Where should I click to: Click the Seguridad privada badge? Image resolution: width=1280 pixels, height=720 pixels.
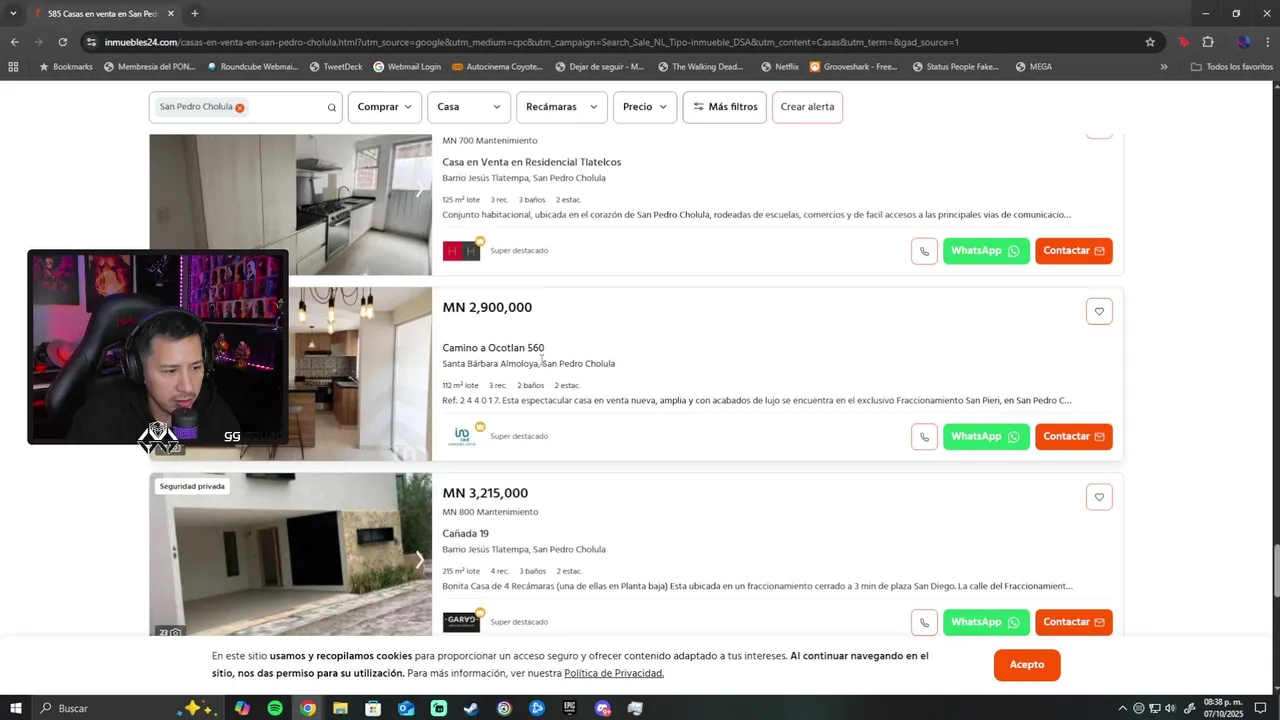click(x=192, y=486)
